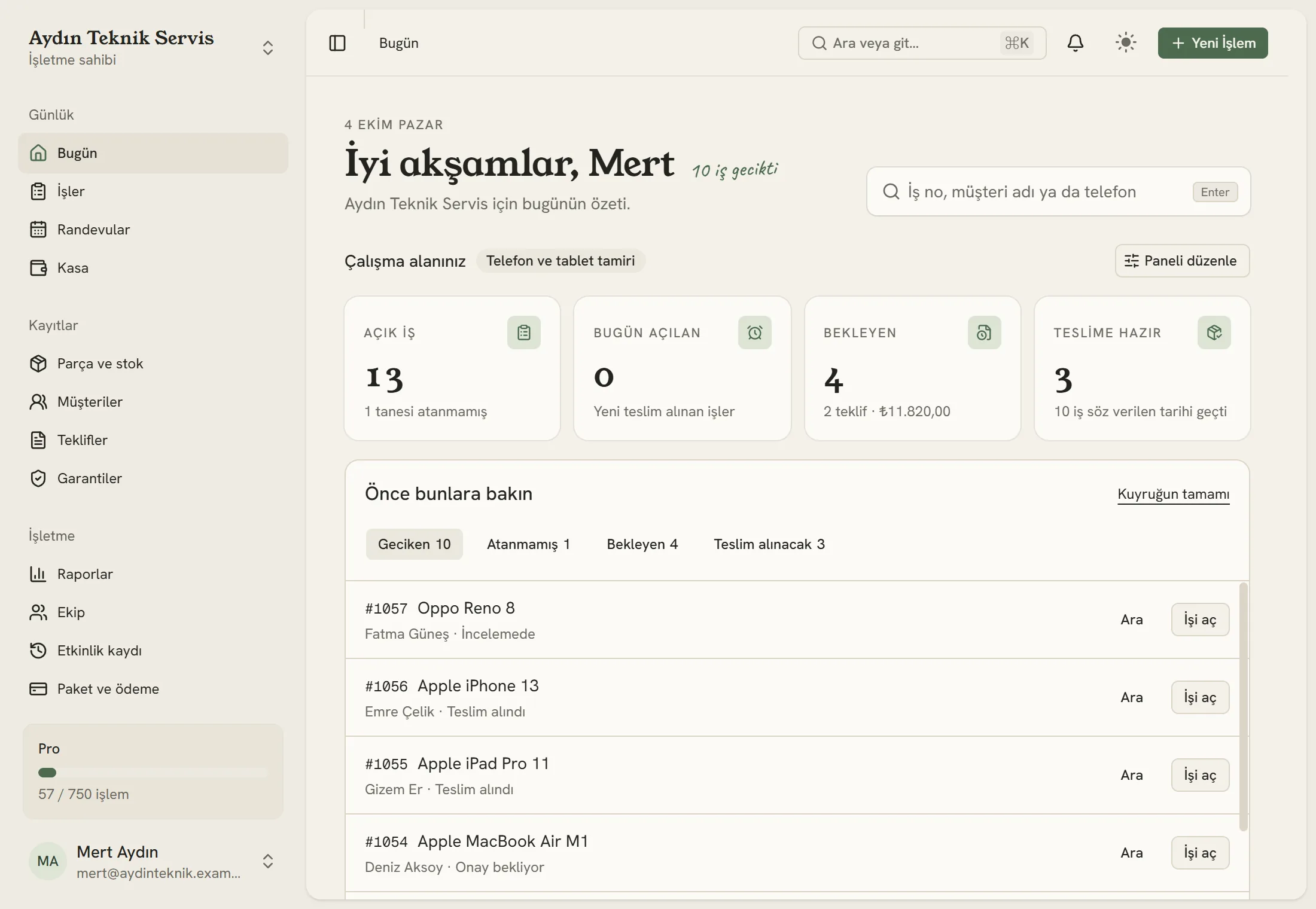Click the Yeni İşlem button
This screenshot has height=909, width=1316.
(x=1213, y=43)
